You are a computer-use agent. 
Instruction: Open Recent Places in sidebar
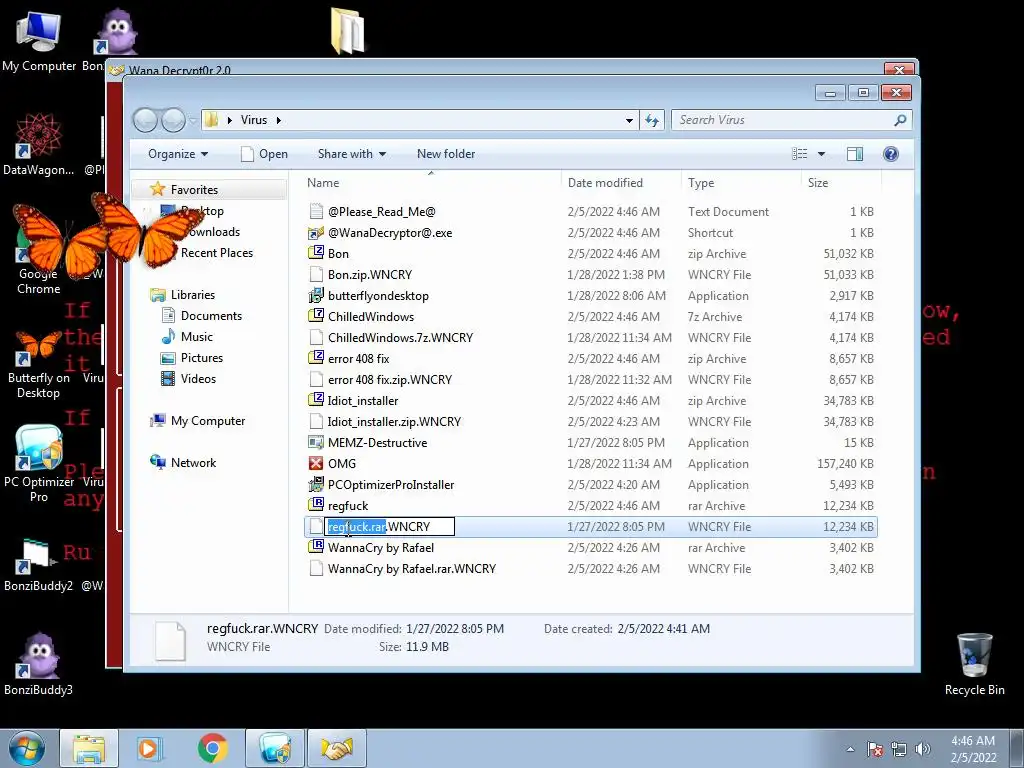(217, 253)
